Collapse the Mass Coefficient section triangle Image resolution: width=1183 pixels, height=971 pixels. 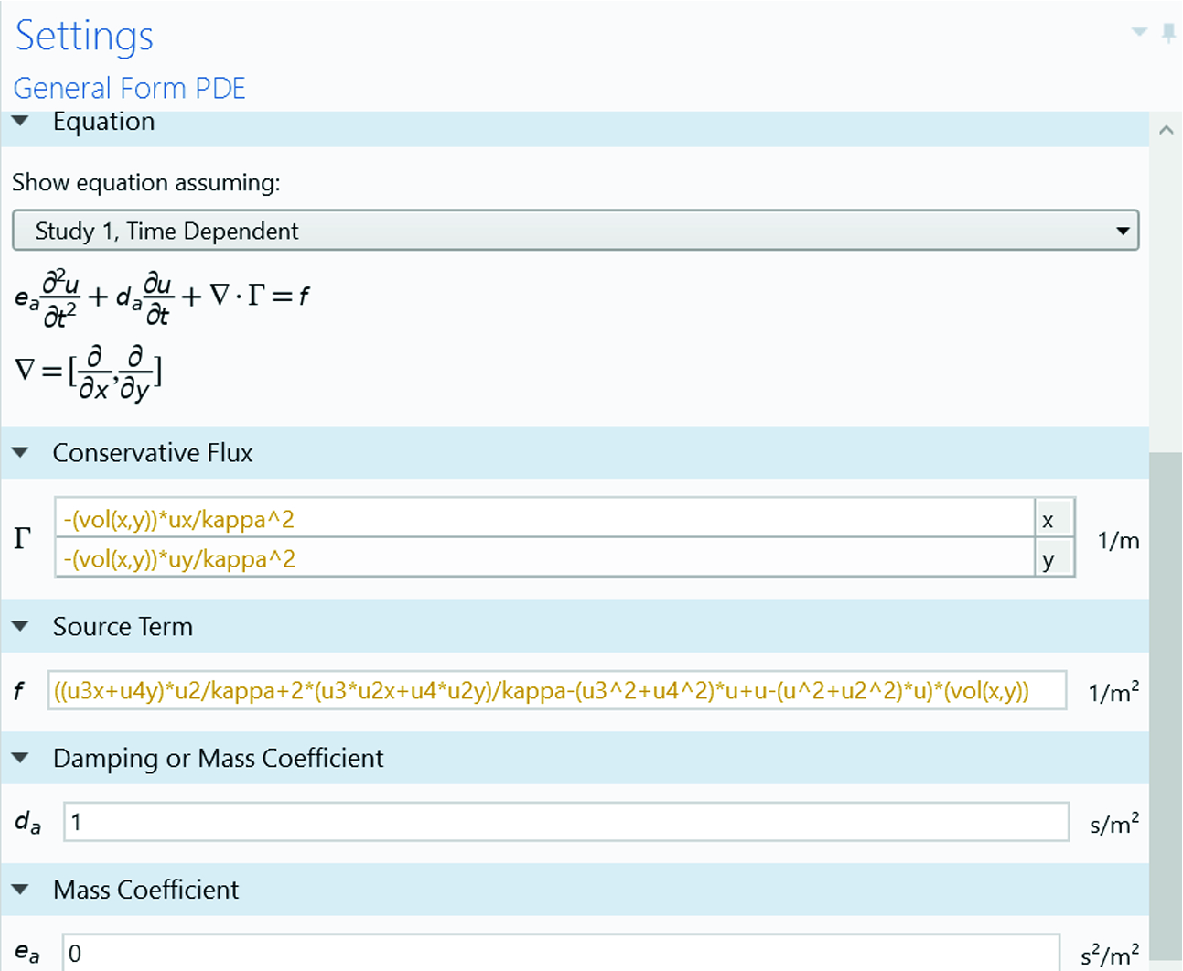click(x=21, y=889)
